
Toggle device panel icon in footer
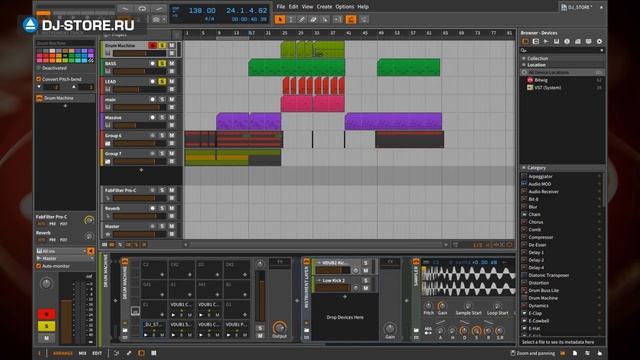coord(141,353)
